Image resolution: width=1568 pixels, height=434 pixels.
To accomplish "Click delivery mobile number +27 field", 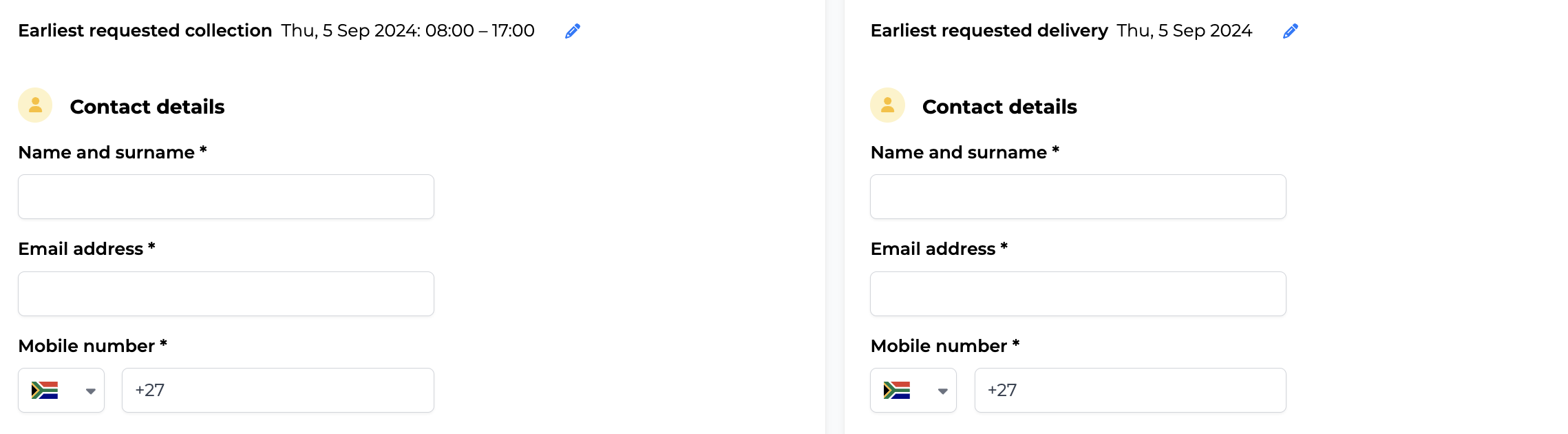I will coord(1130,391).
